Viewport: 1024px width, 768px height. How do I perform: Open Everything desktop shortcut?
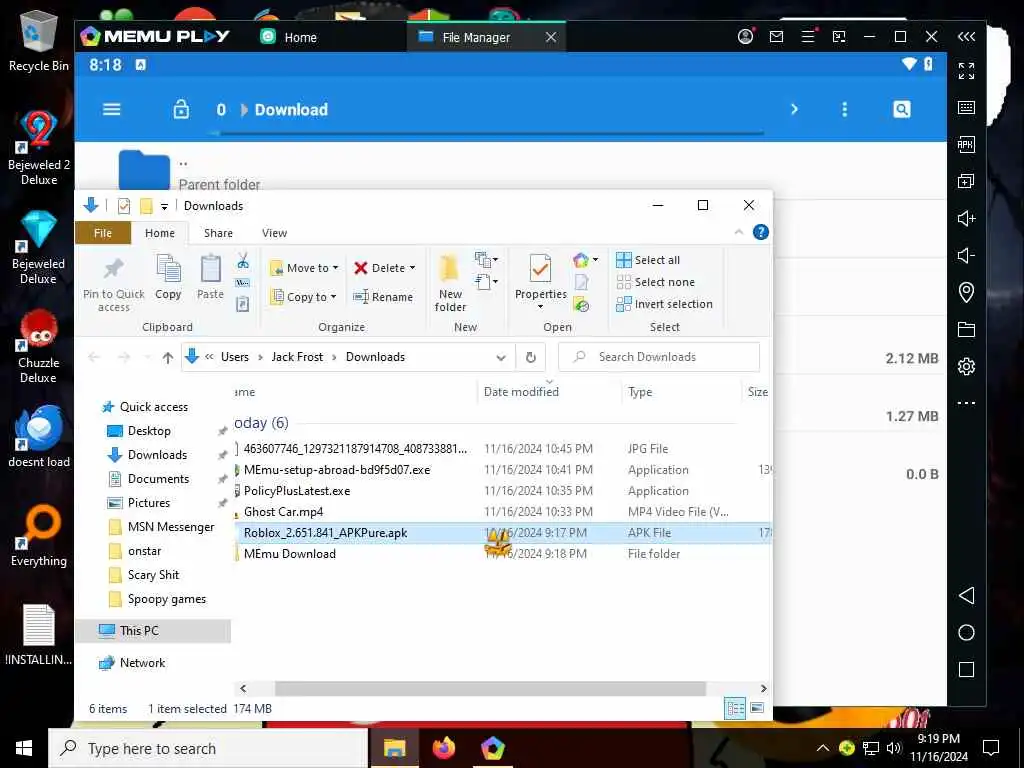pyautogui.click(x=39, y=536)
